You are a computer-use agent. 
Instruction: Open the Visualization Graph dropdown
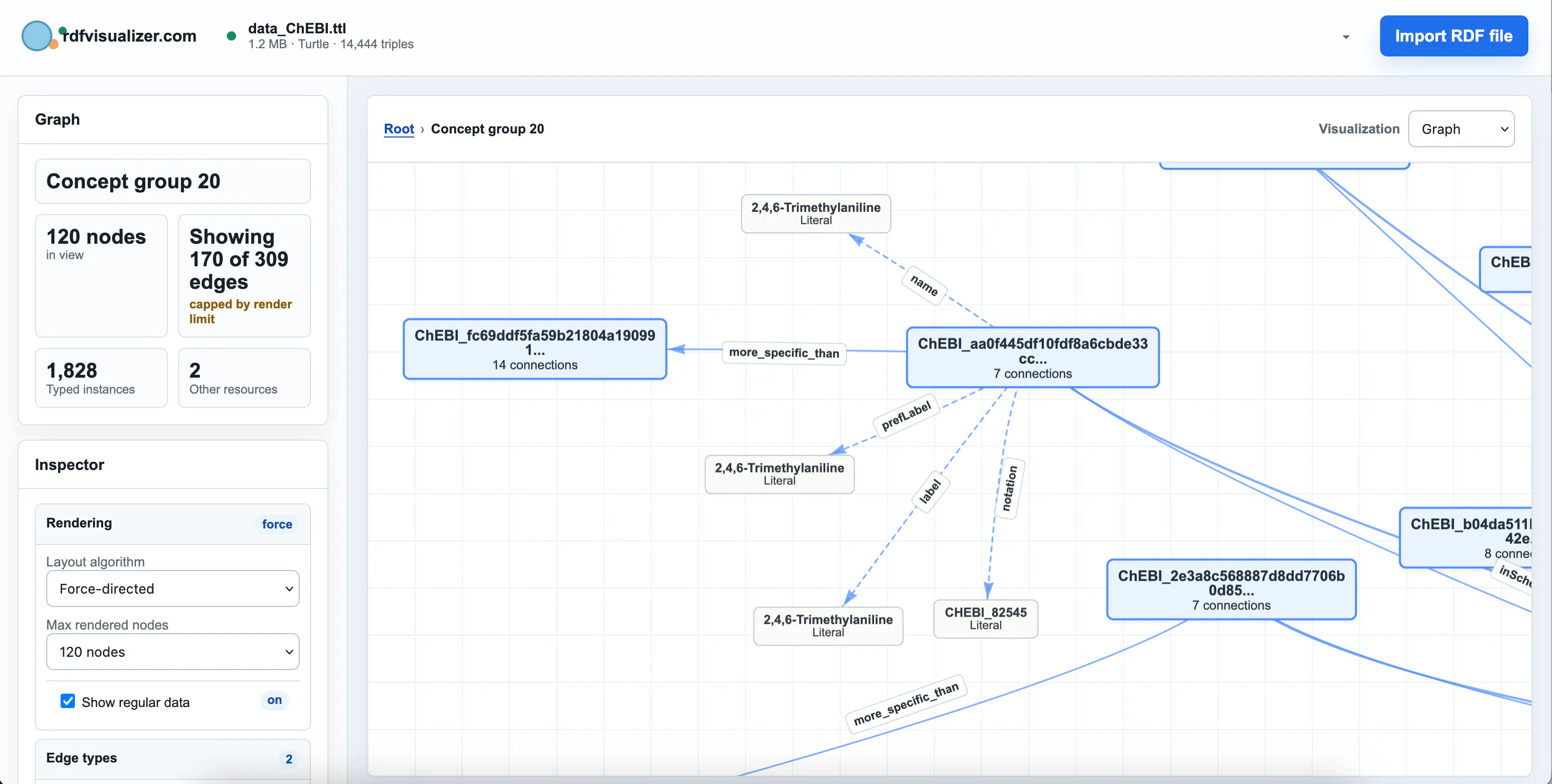pyautogui.click(x=1461, y=129)
